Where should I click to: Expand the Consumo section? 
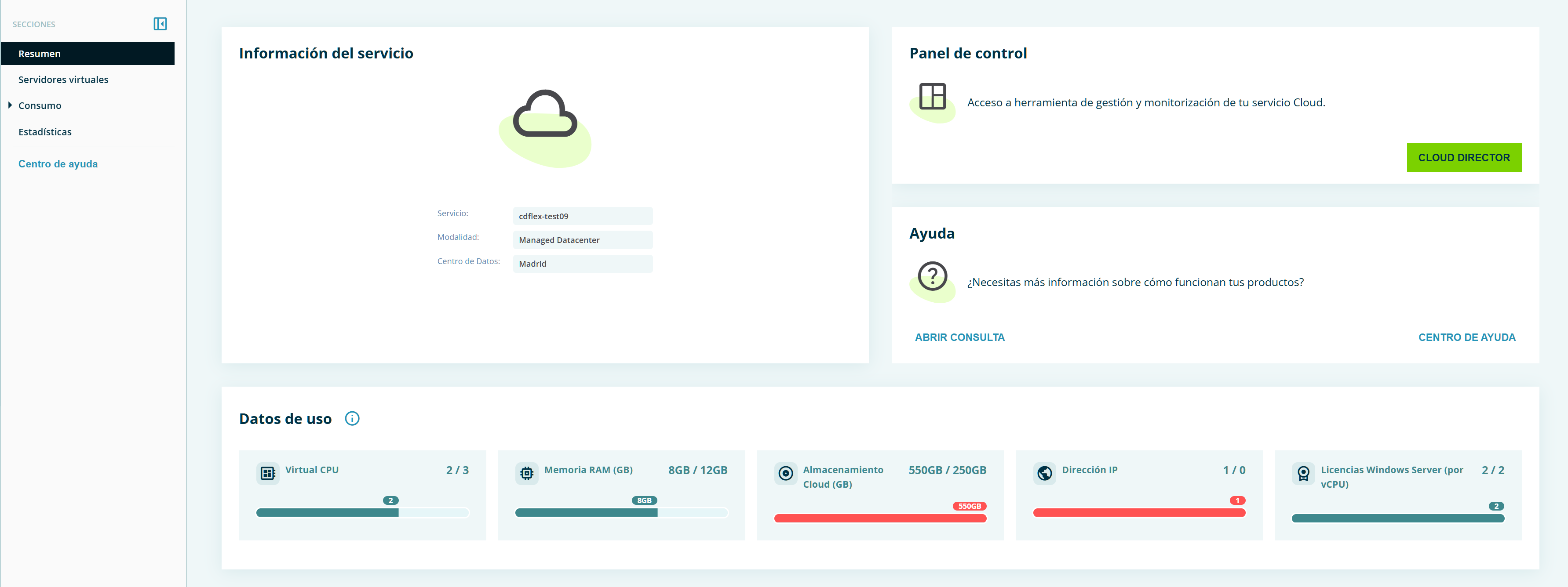pyautogui.click(x=40, y=105)
